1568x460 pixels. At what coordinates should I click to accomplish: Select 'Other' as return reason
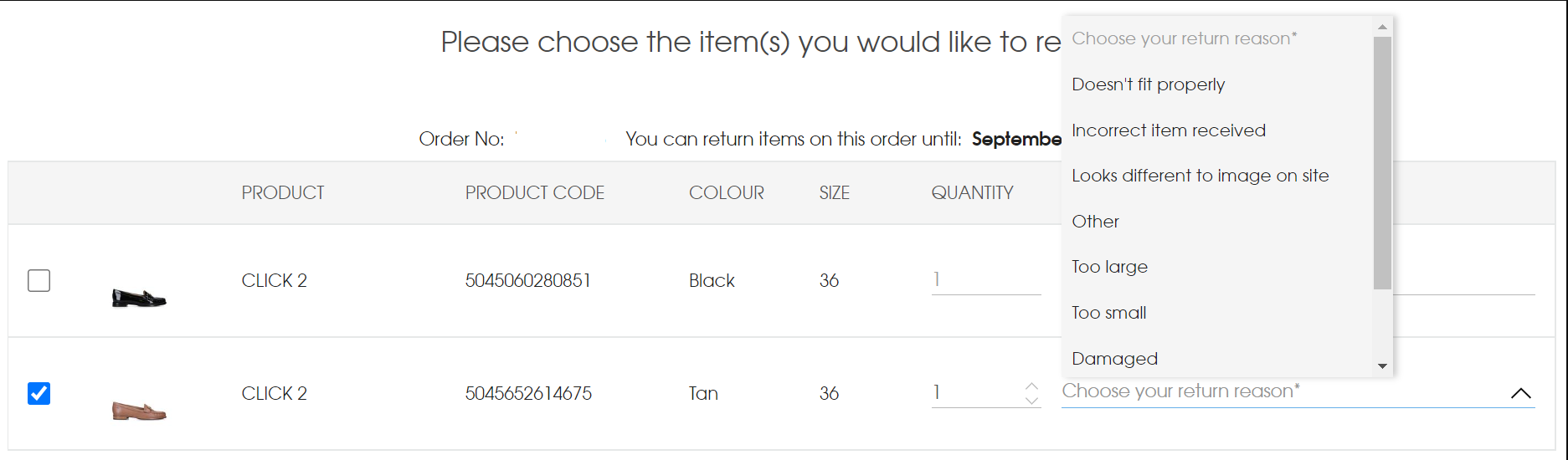click(1095, 222)
